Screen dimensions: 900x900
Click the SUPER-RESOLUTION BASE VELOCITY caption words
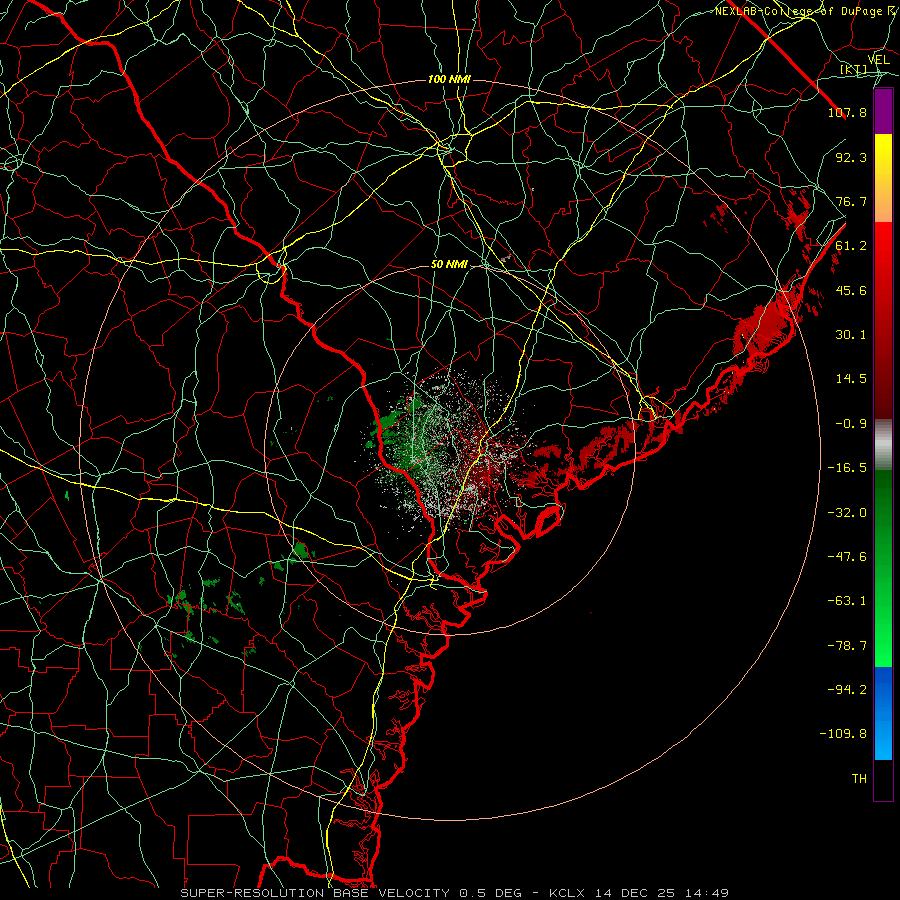pos(315,893)
